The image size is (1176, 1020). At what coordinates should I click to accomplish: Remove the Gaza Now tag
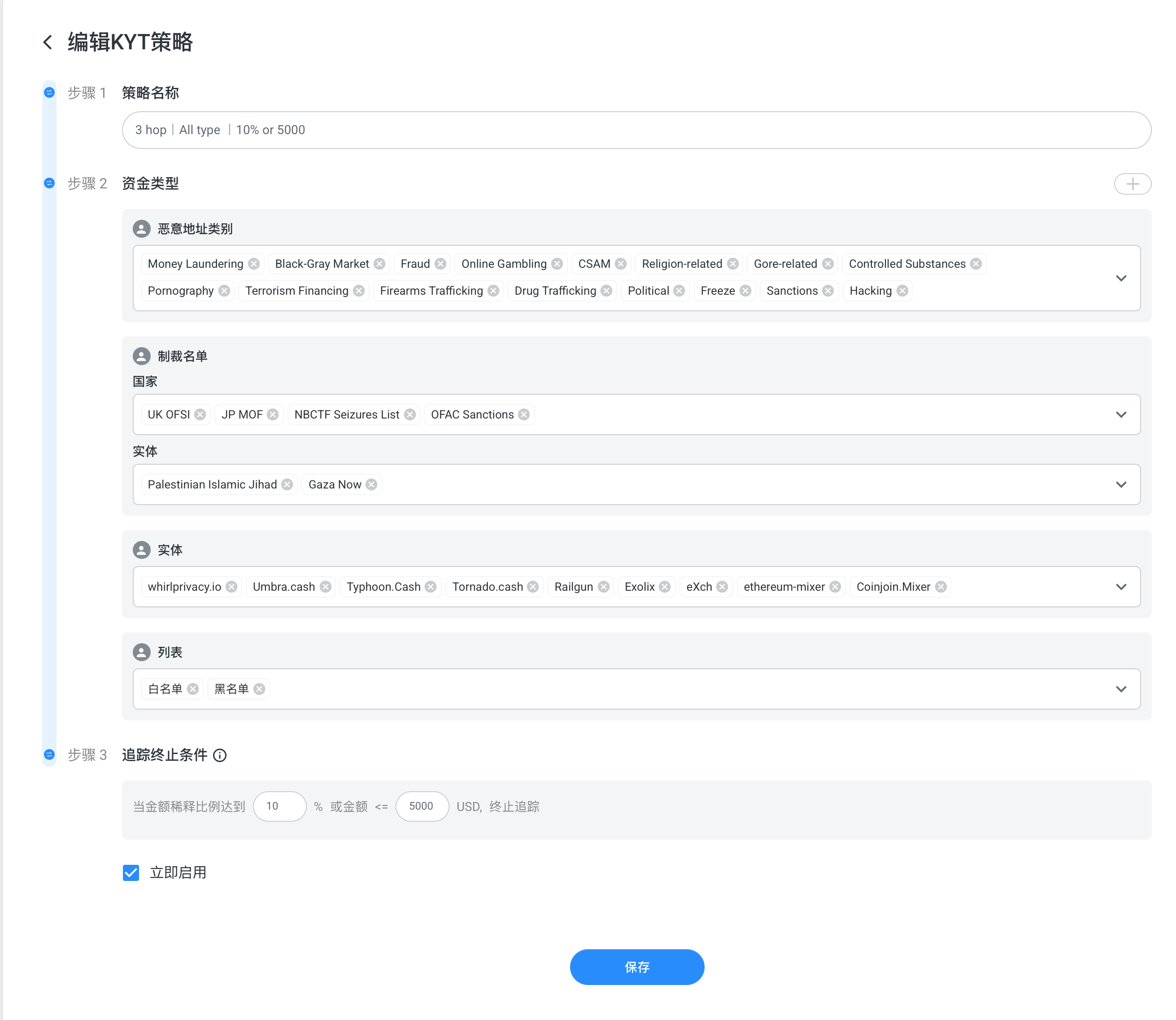coord(371,485)
